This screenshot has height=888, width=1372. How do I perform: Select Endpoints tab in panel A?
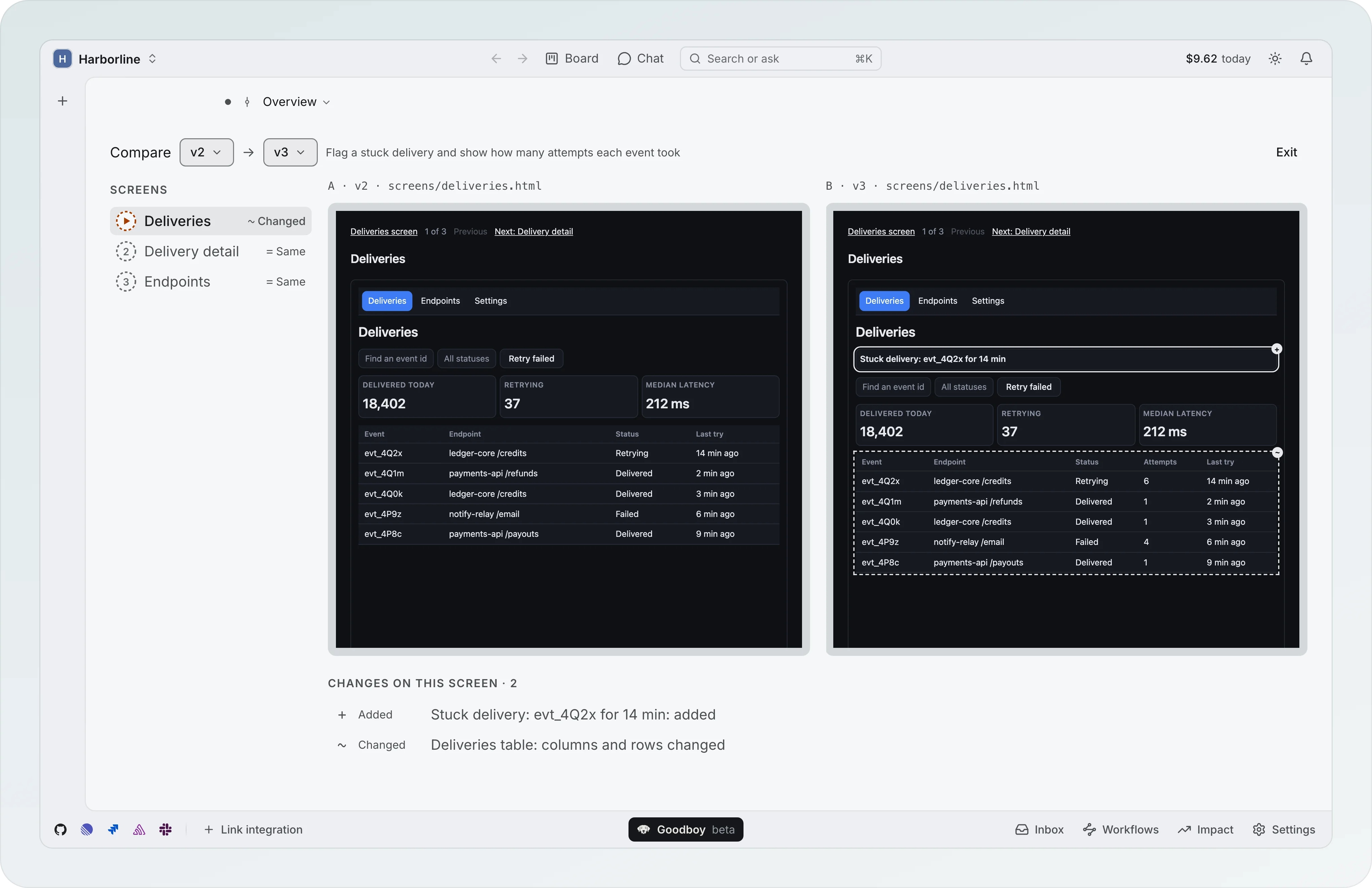tap(441, 301)
